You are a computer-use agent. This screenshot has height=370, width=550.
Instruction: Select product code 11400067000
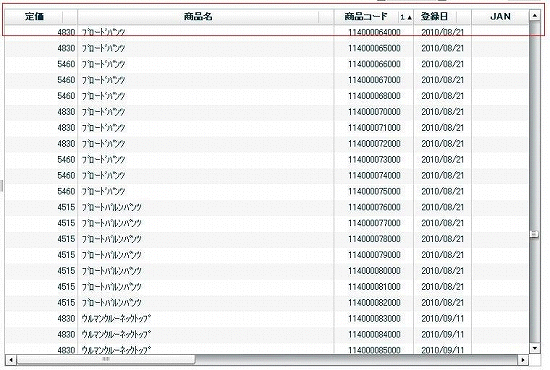[374, 80]
